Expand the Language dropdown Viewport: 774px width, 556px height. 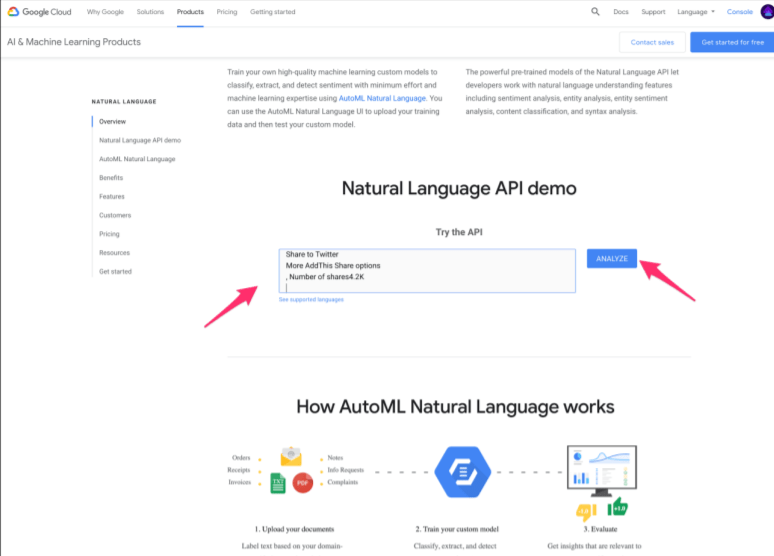(x=696, y=12)
